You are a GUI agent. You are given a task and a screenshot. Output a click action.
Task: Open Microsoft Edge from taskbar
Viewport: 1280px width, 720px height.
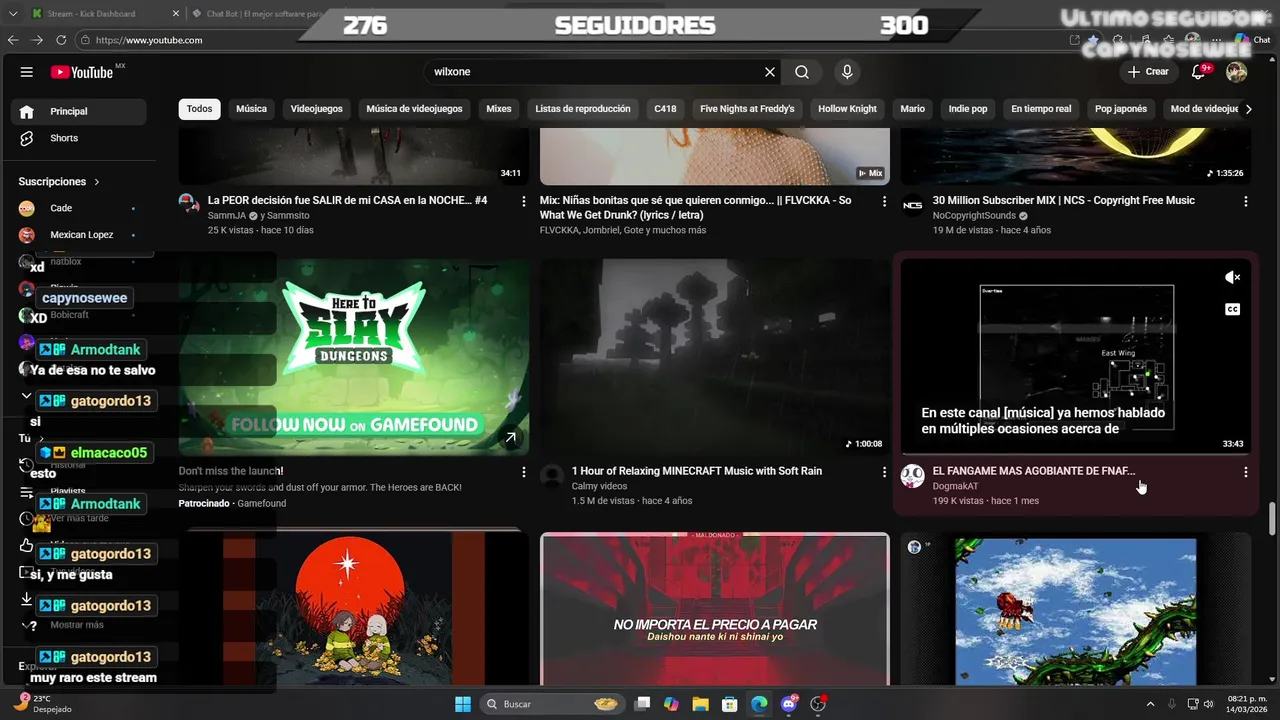point(759,704)
